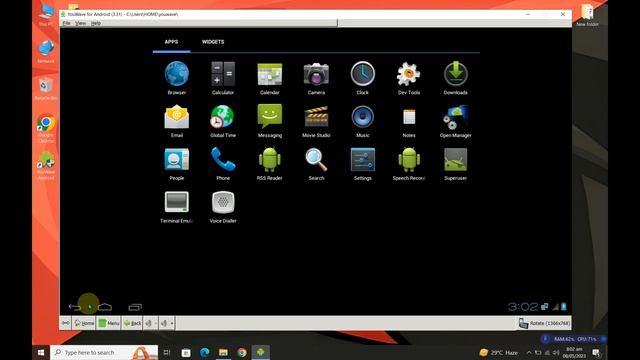Select New folder on desktop

587,16
